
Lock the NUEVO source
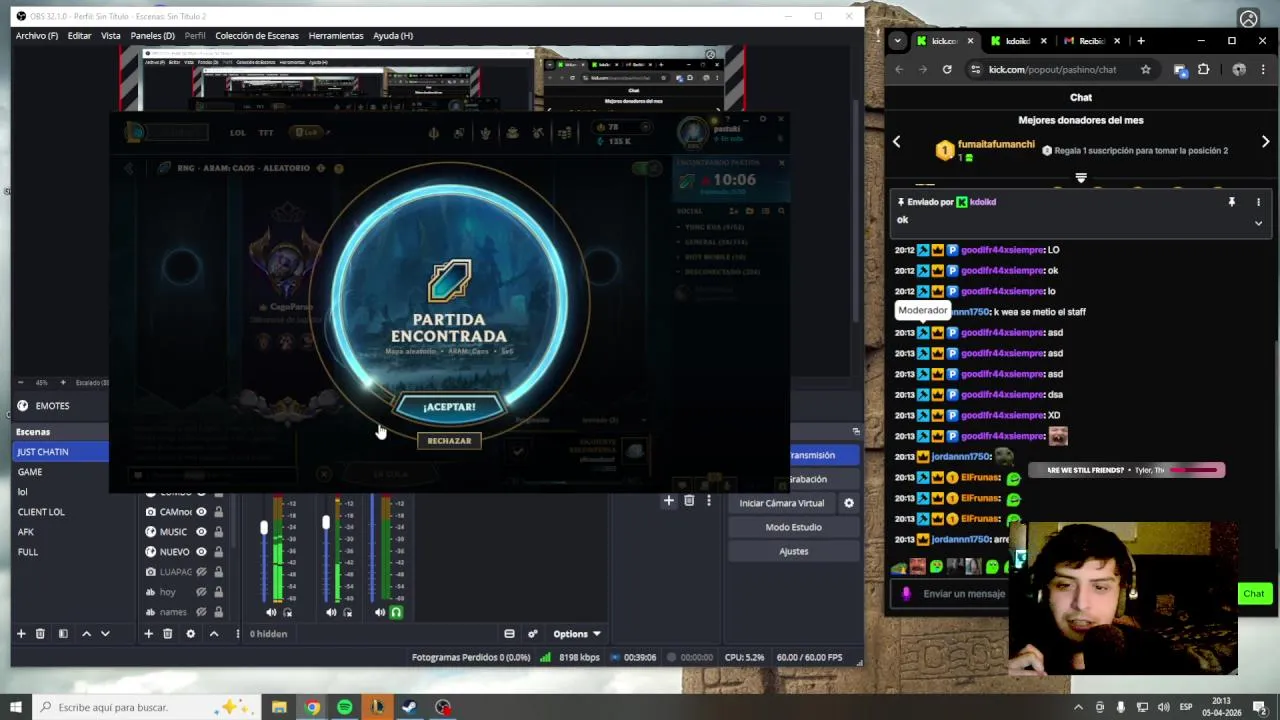218,552
